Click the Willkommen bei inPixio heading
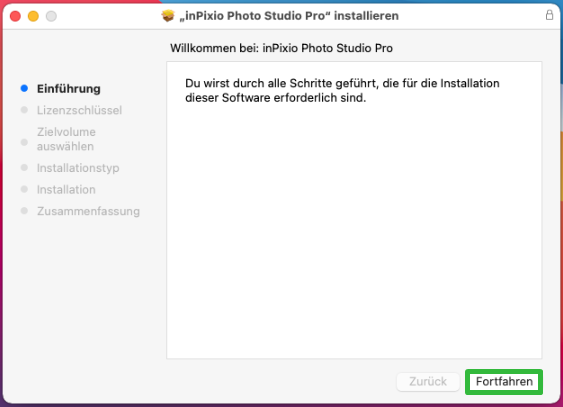563x407 pixels. pyautogui.click(x=282, y=48)
